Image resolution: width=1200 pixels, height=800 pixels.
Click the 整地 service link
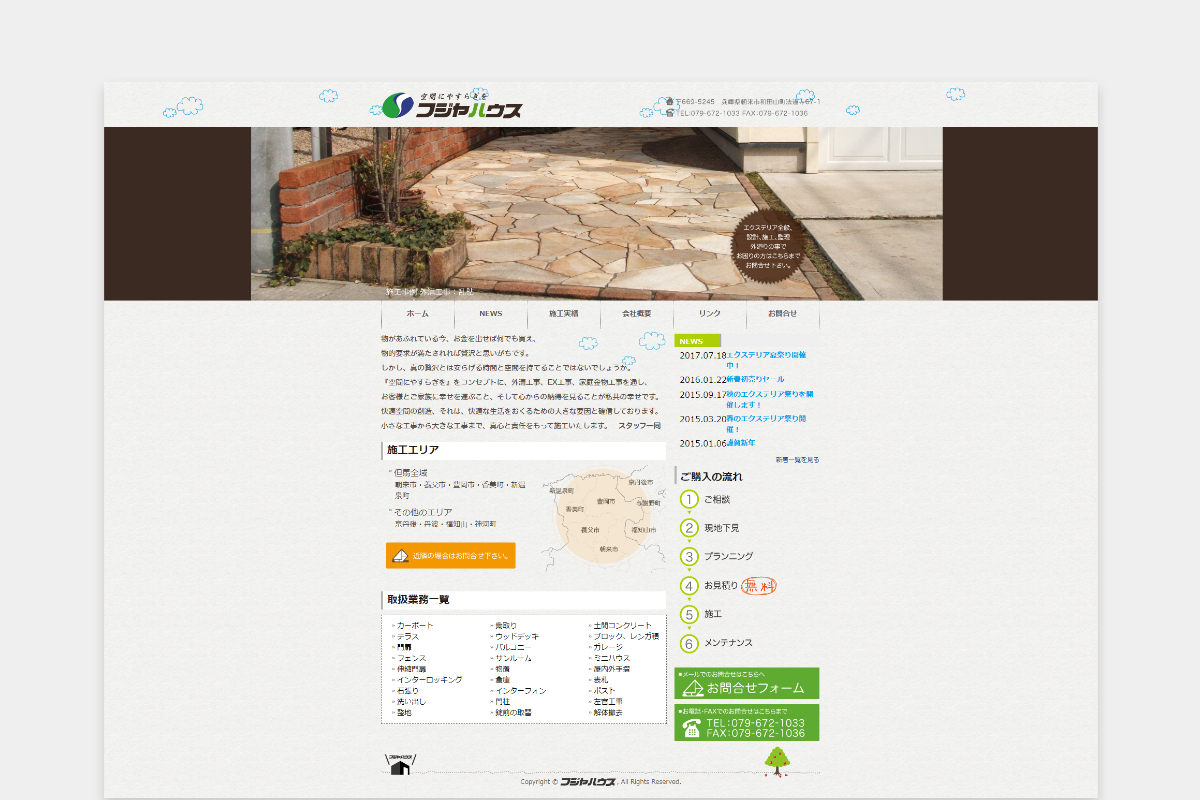click(x=404, y=713)
